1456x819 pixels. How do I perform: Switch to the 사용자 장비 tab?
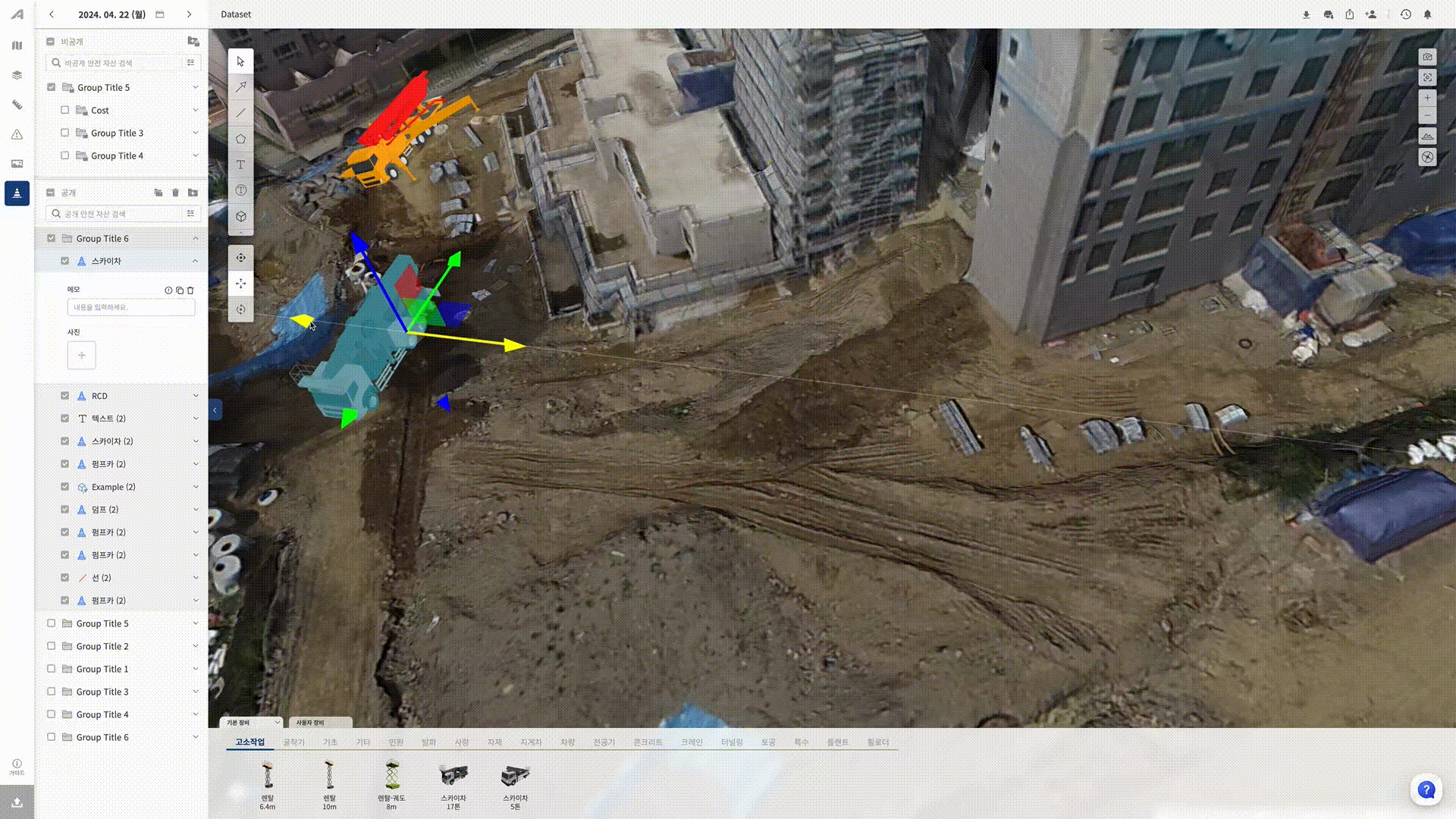(x=319, y=723)
